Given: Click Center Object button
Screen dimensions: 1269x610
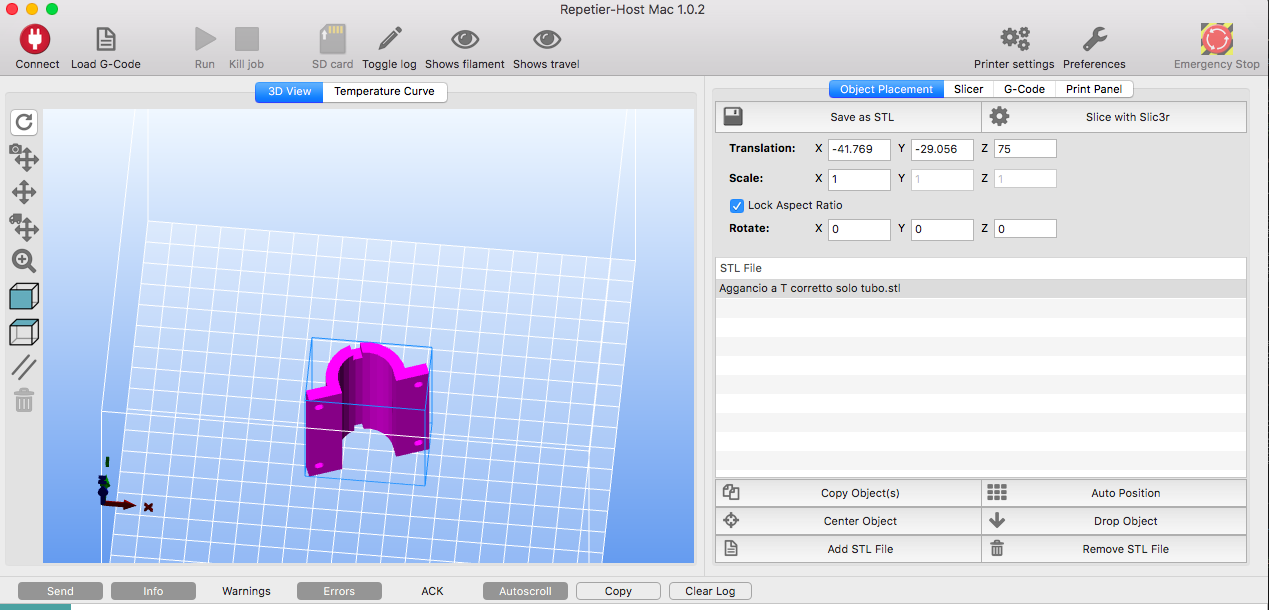Looking at the screenshot, I should point(848,521).
